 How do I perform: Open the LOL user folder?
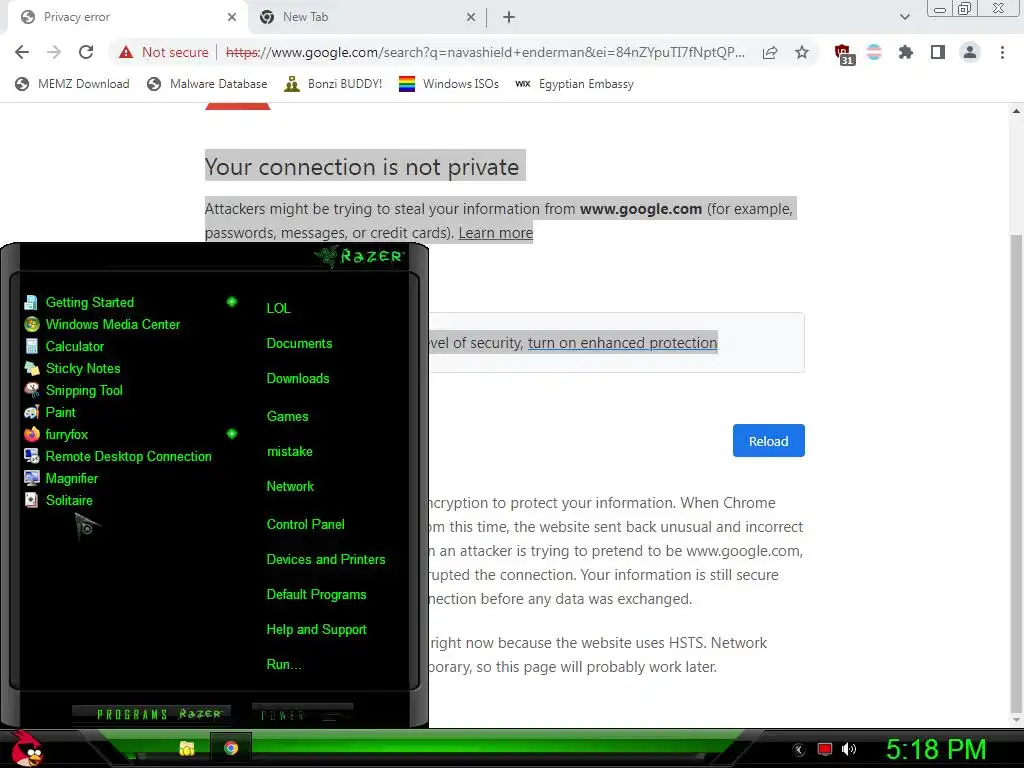click(278, 308)
